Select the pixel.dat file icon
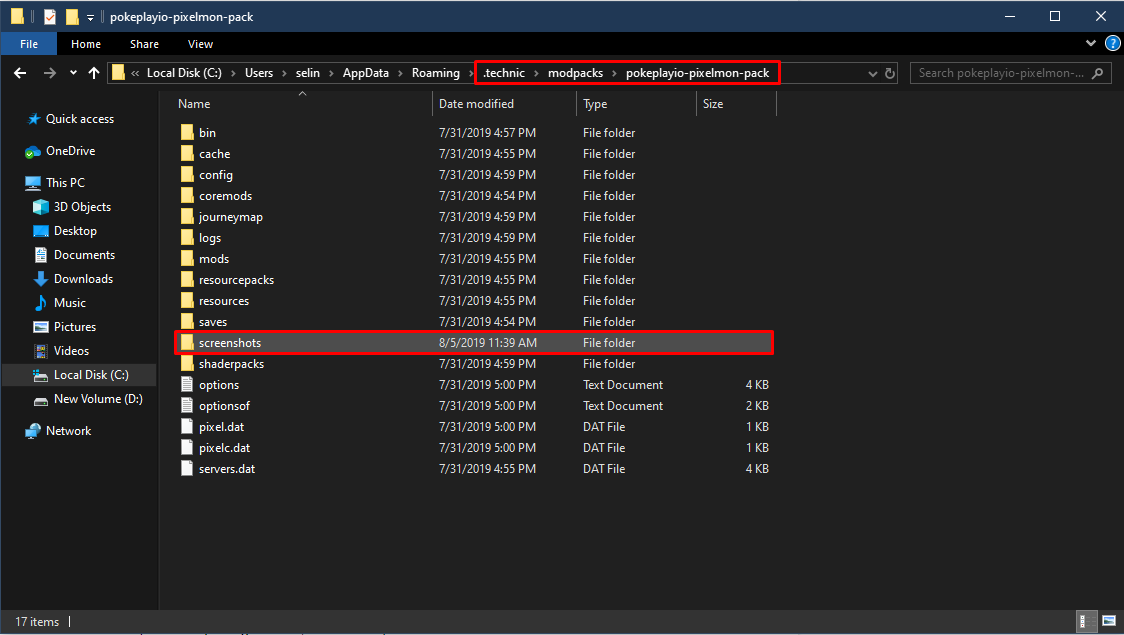Image resolution: width=1124 pixels, height=635 pixels. click(187, 426)
